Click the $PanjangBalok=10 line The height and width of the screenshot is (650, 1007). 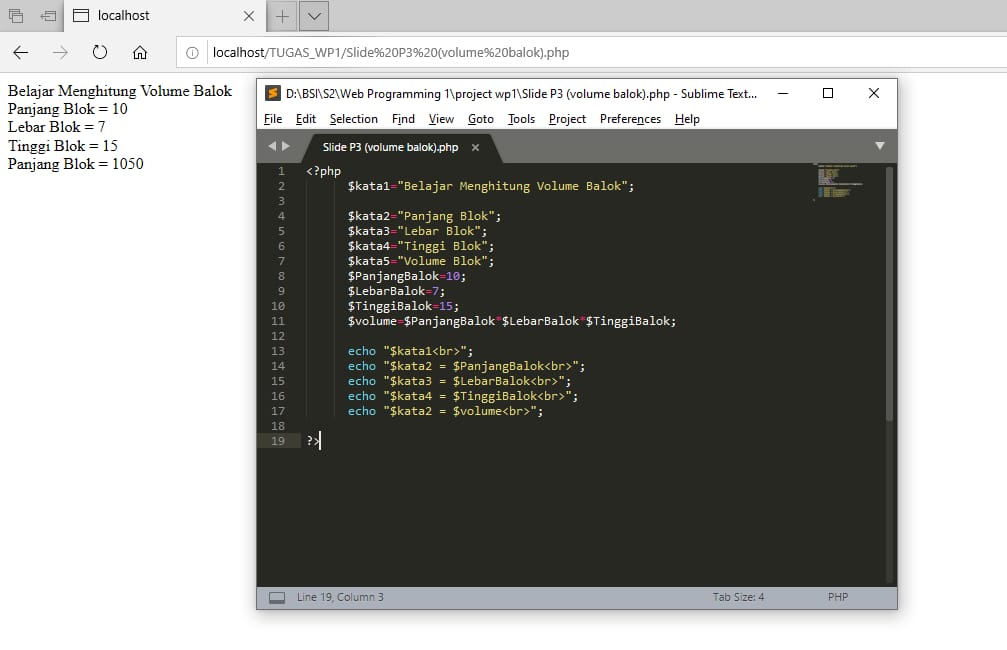[x=407, y=276]
